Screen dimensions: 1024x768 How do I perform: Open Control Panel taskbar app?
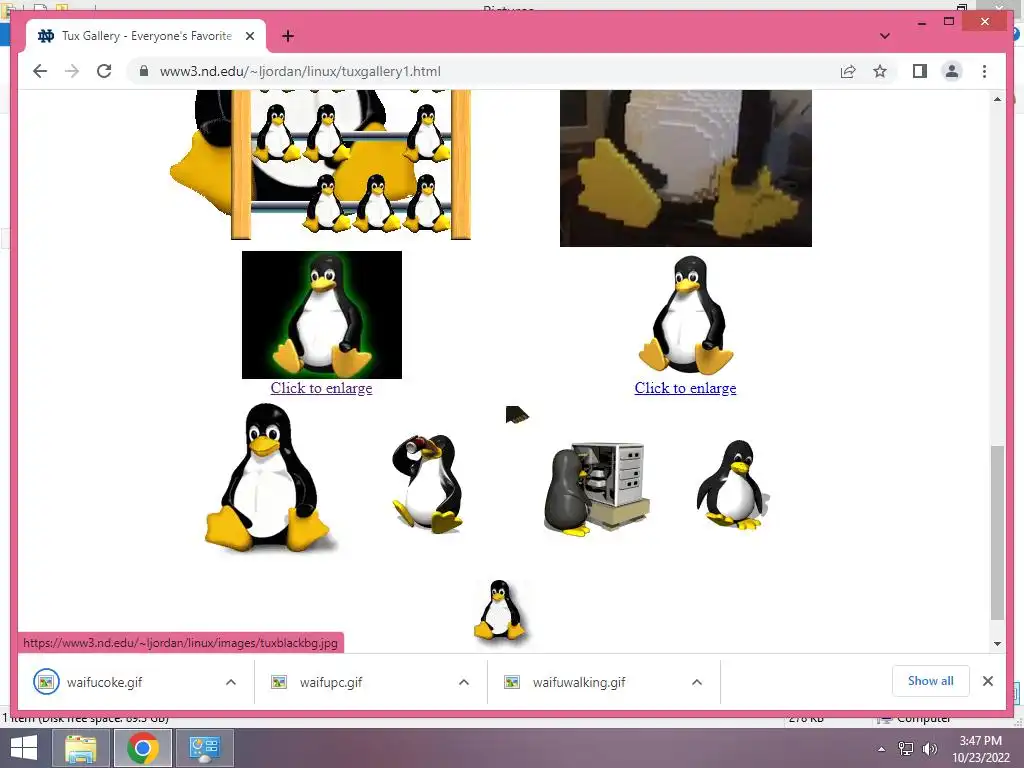(205, 748)
